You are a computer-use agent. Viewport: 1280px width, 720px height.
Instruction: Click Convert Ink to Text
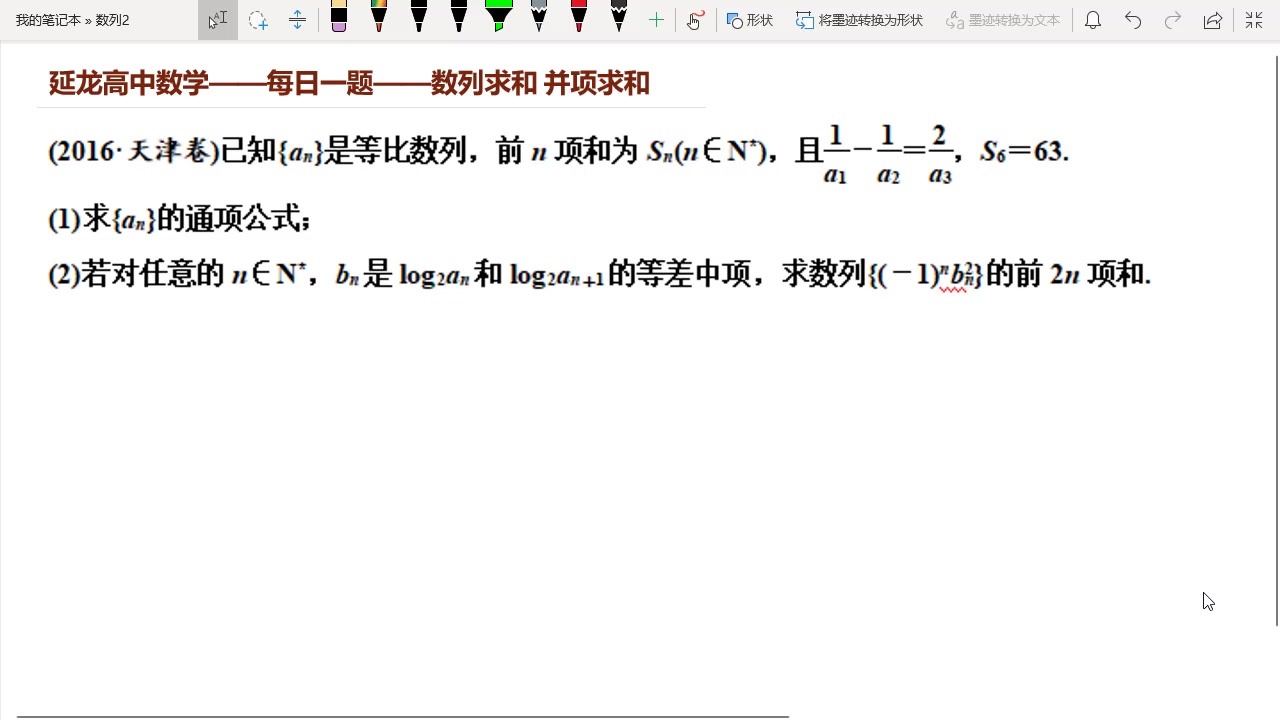click(1002, 20)
